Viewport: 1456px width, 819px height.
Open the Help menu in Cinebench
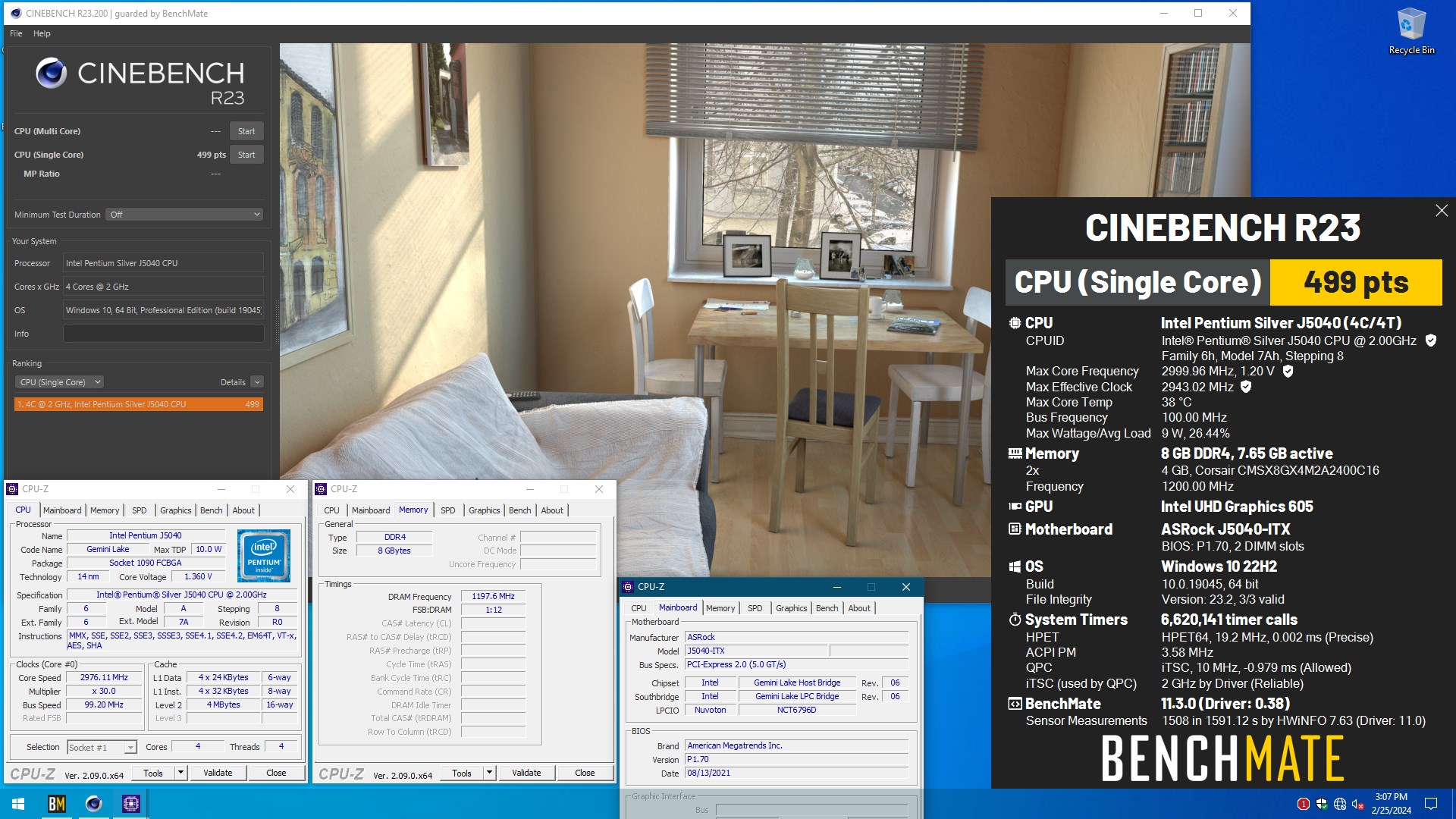[x=42, y=33]
